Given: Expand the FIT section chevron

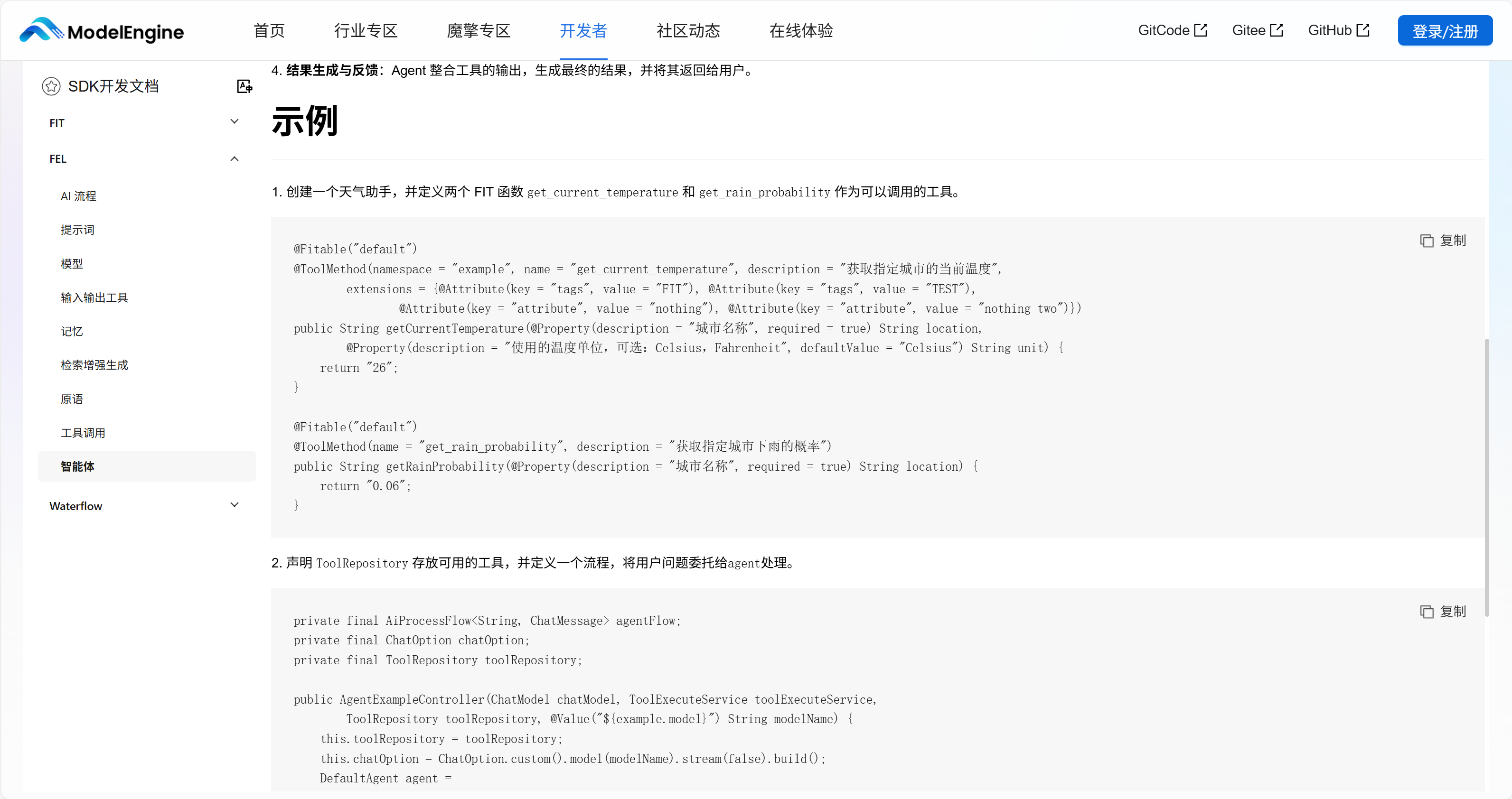Looking at the screenshot, I should pos(234,122).
